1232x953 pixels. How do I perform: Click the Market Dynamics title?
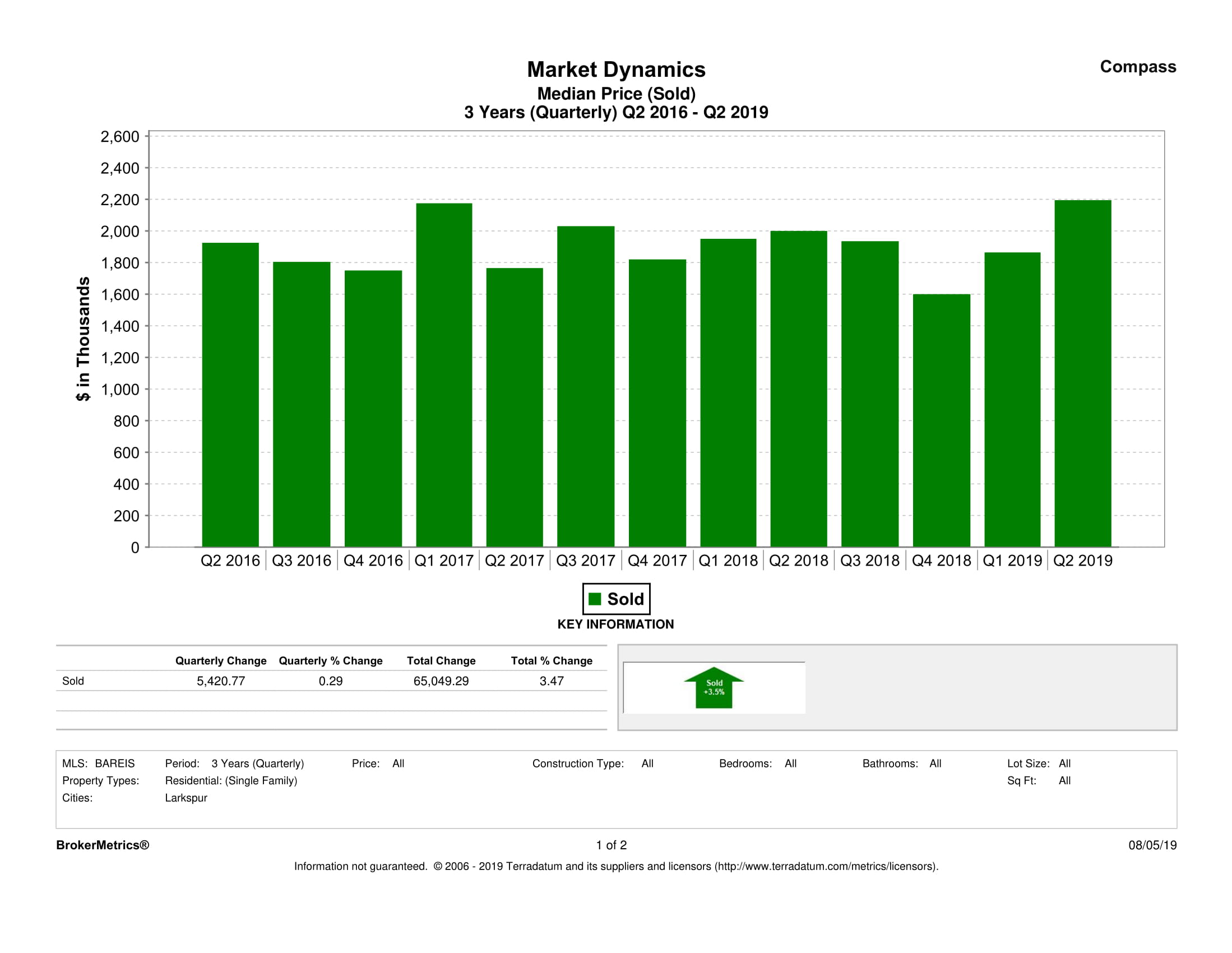(x=615, y=70)
